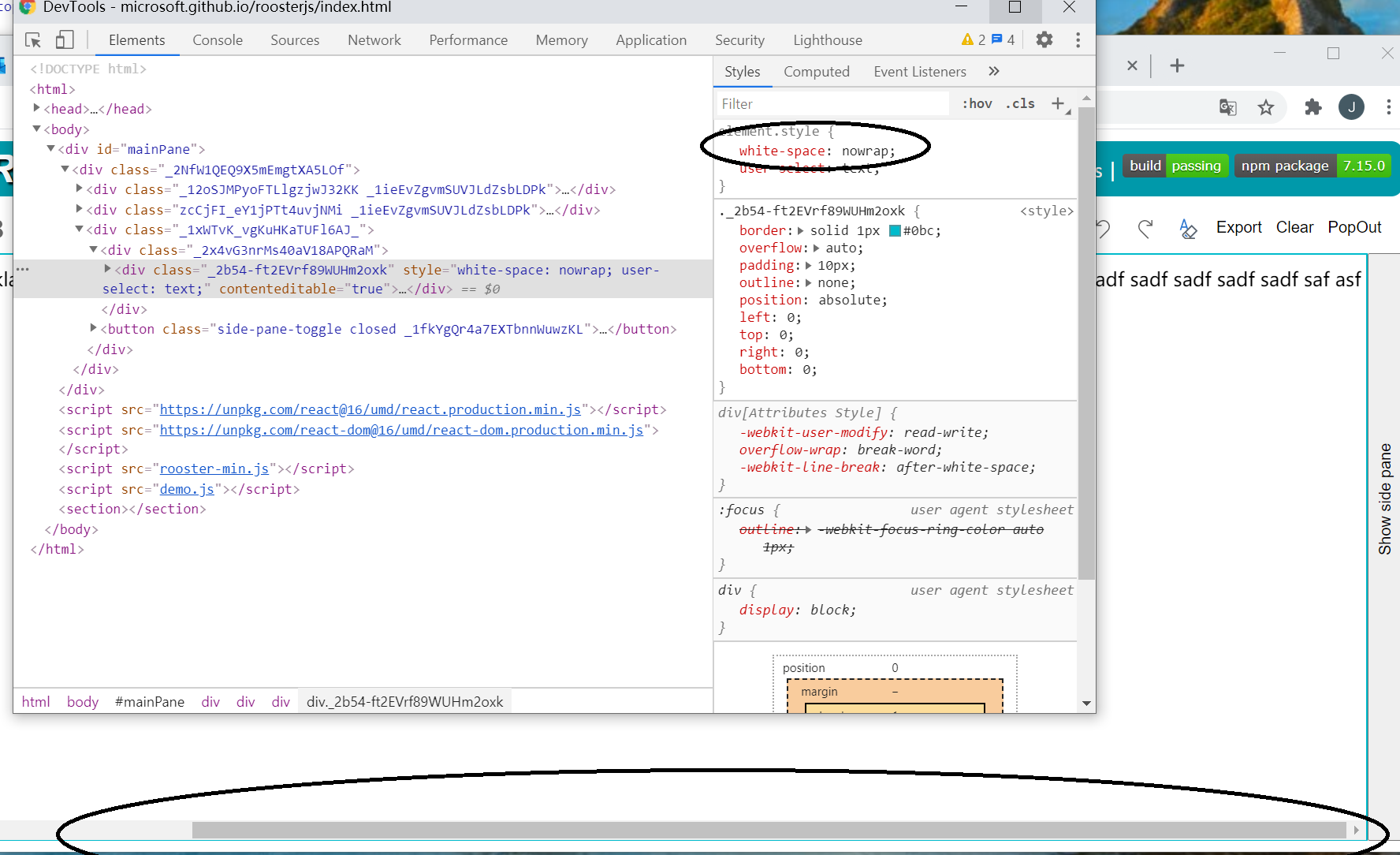Expand the border shorthand property
This screenshot has height=855, width=1400.
pyautogui.click(x=801, y=231)
